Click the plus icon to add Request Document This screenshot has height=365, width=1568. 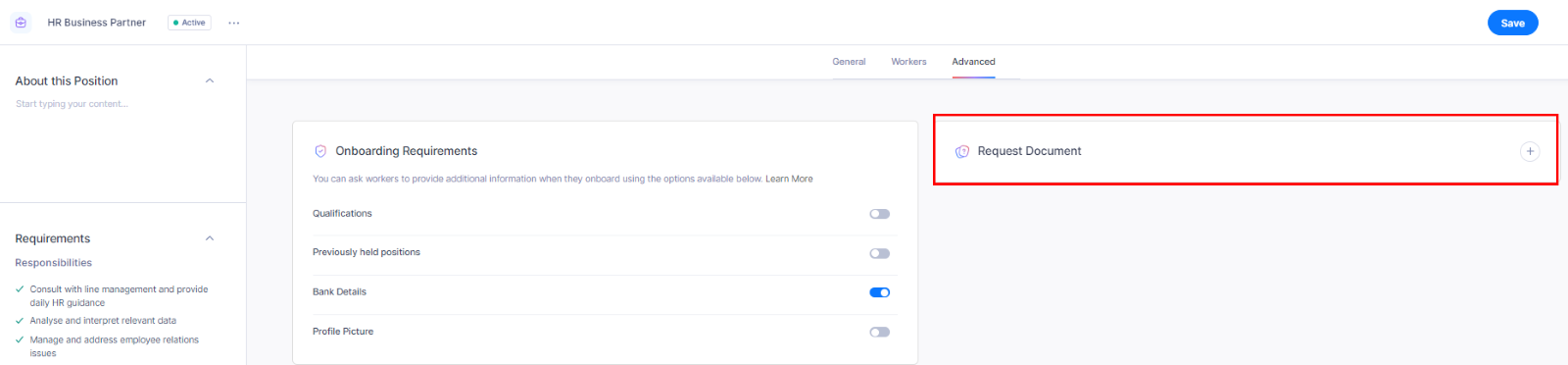1530,151
